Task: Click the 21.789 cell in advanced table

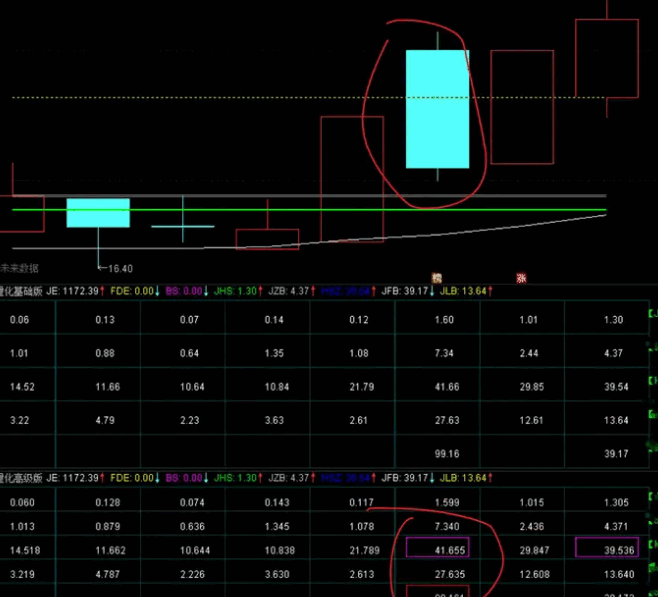Action: pyautogui.click(x=364, y=550)
